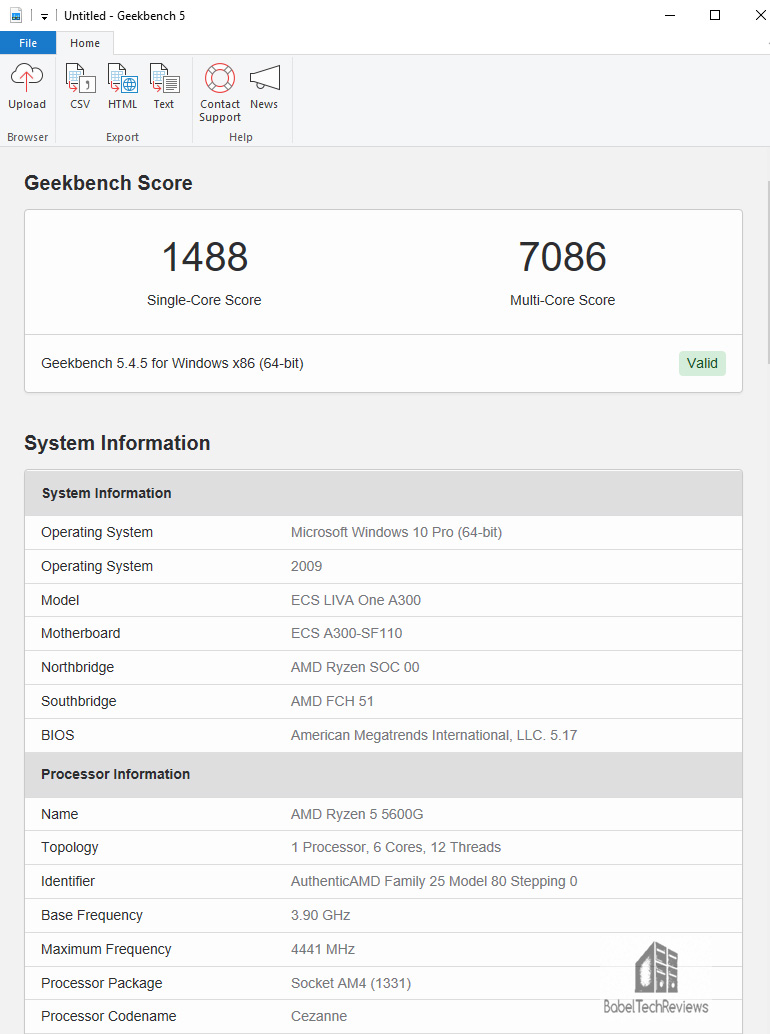Select AMD FCH 51 southbridge value
Image resolution: width=770 pixels, height=1034 pixels.
tap(332, 701)
